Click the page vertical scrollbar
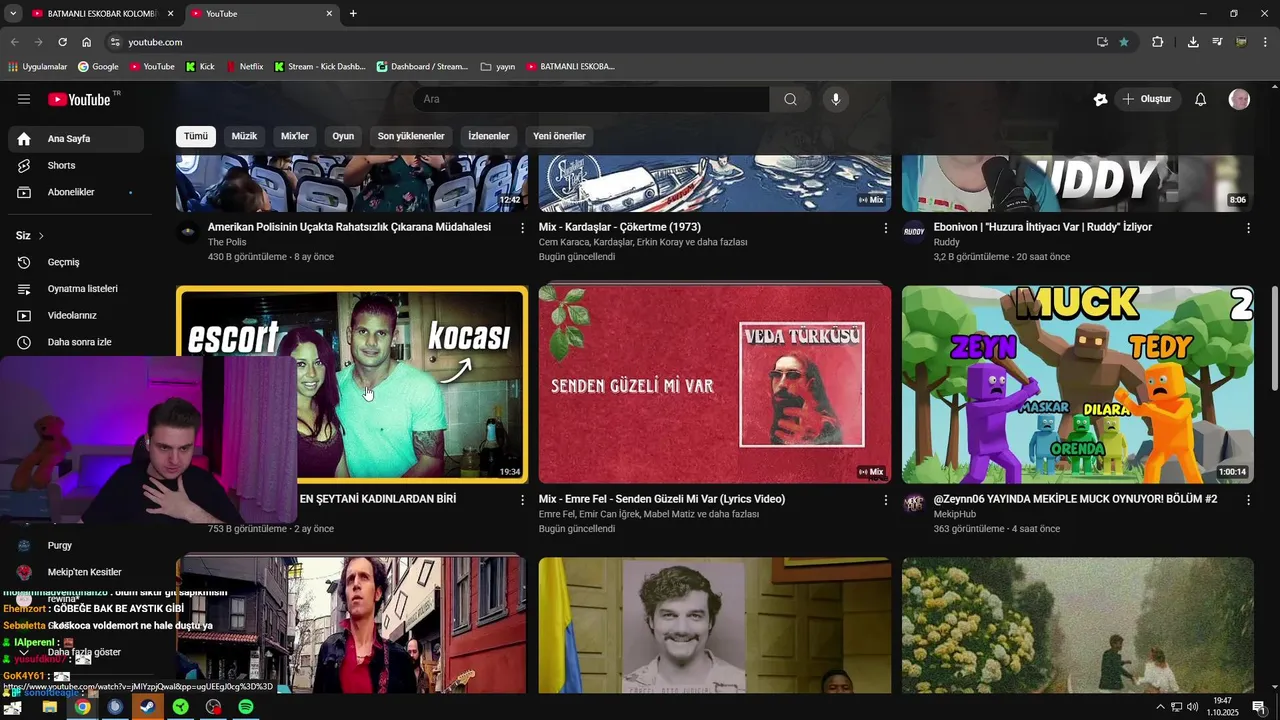Viewport: 1280px width, 720px height. pos(1274,340)
